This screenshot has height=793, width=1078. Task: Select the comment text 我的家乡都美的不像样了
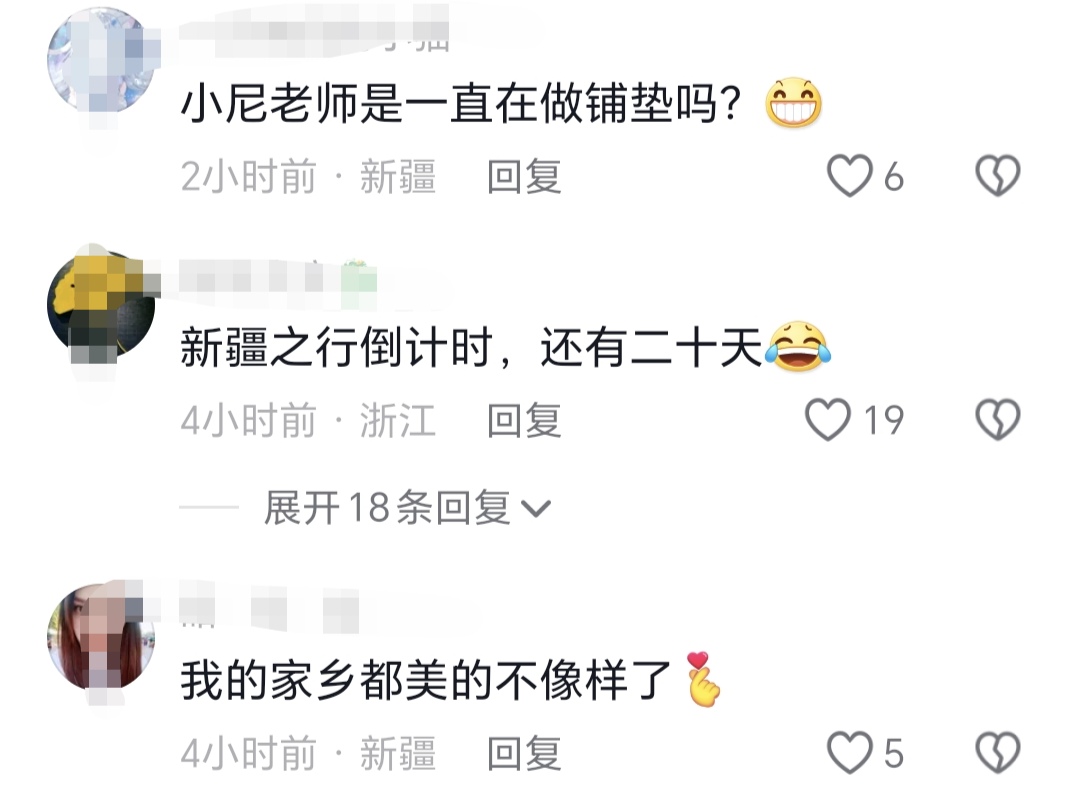point(426,680)
